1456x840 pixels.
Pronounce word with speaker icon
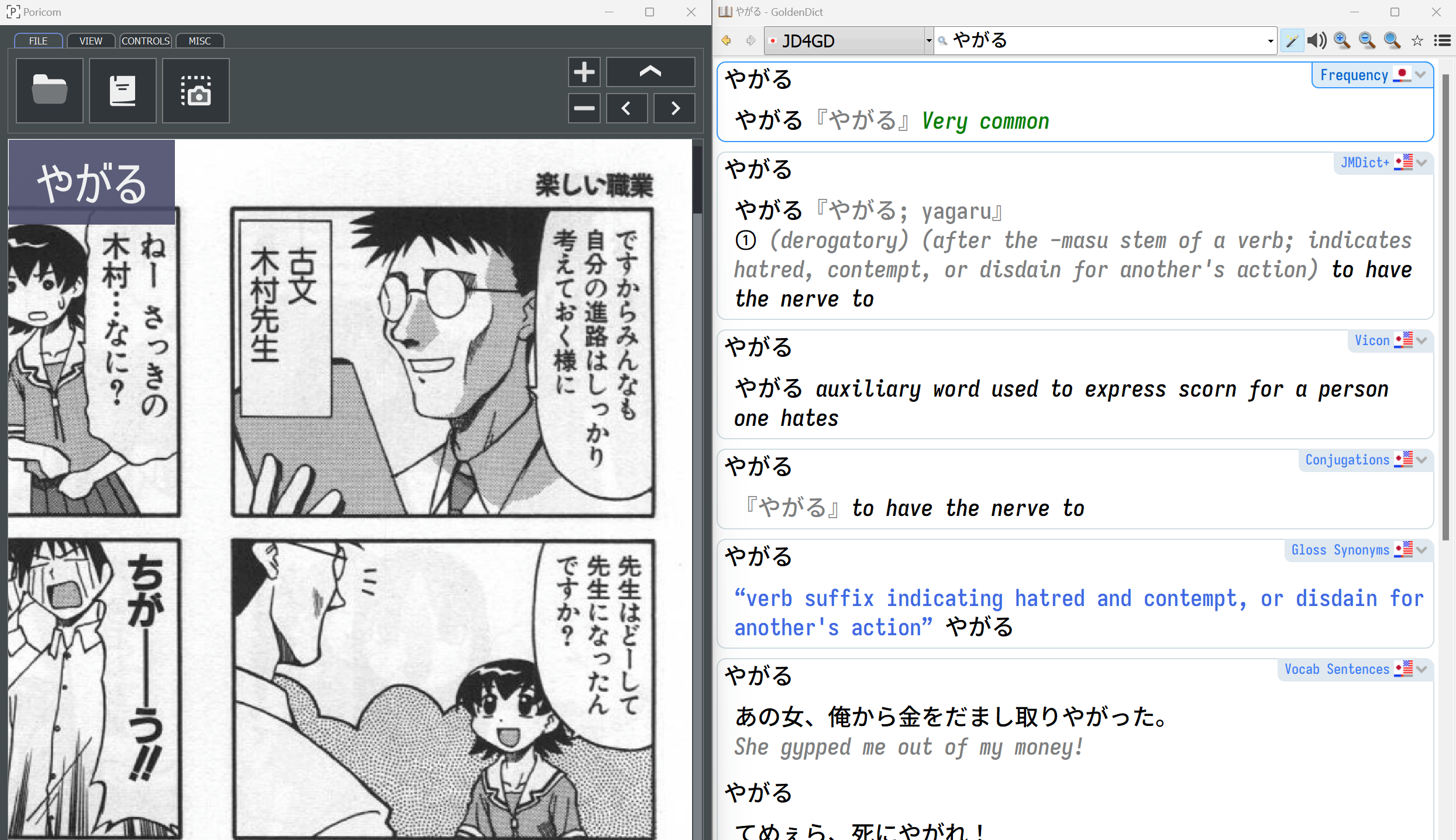(1317, 40)
